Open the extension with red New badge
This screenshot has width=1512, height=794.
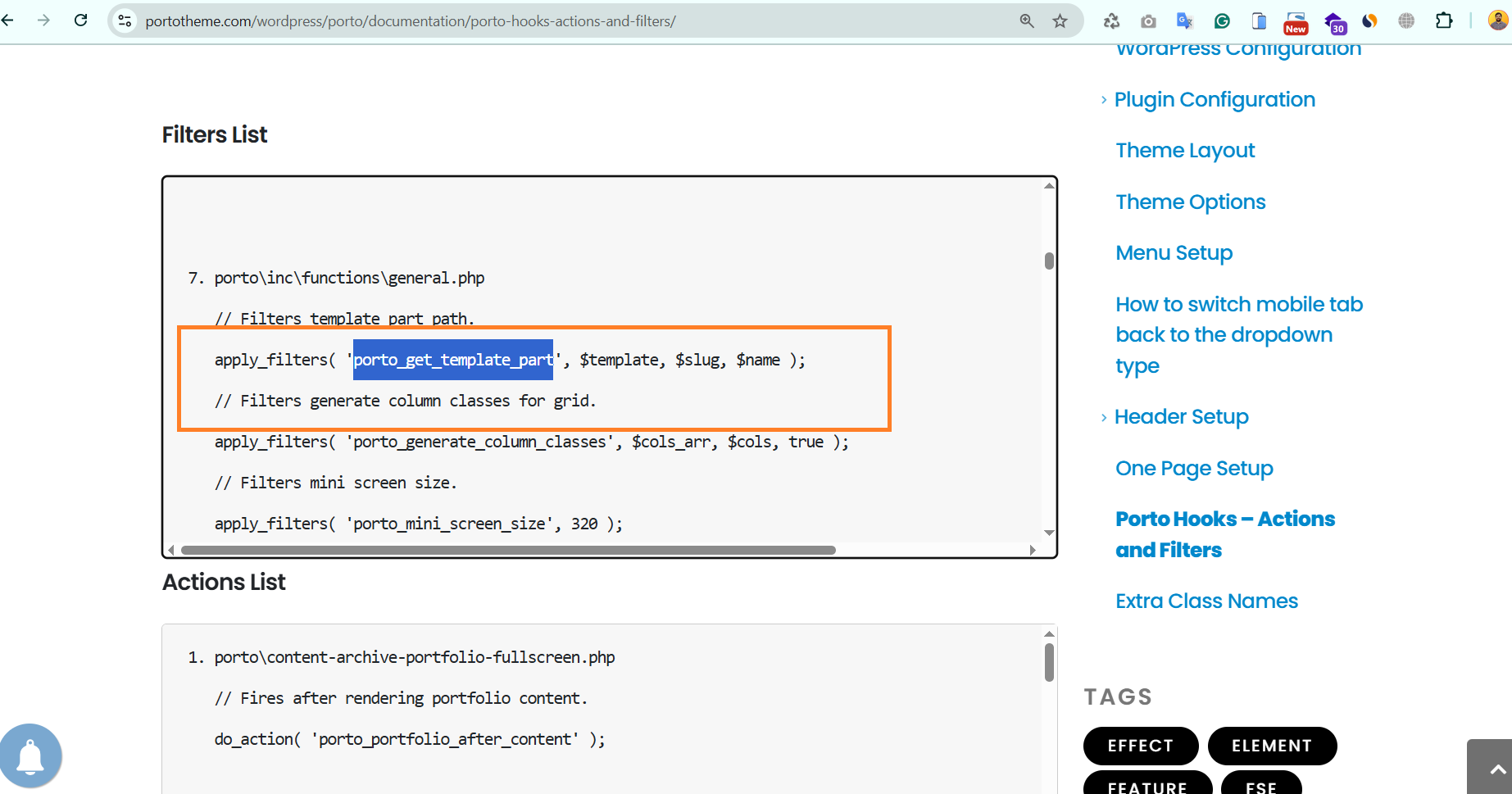coord(1296,23)
